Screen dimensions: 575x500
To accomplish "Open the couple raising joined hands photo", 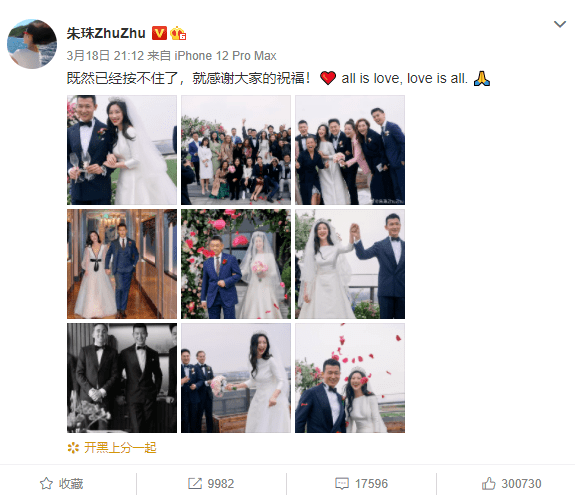I will coord(350,264).
